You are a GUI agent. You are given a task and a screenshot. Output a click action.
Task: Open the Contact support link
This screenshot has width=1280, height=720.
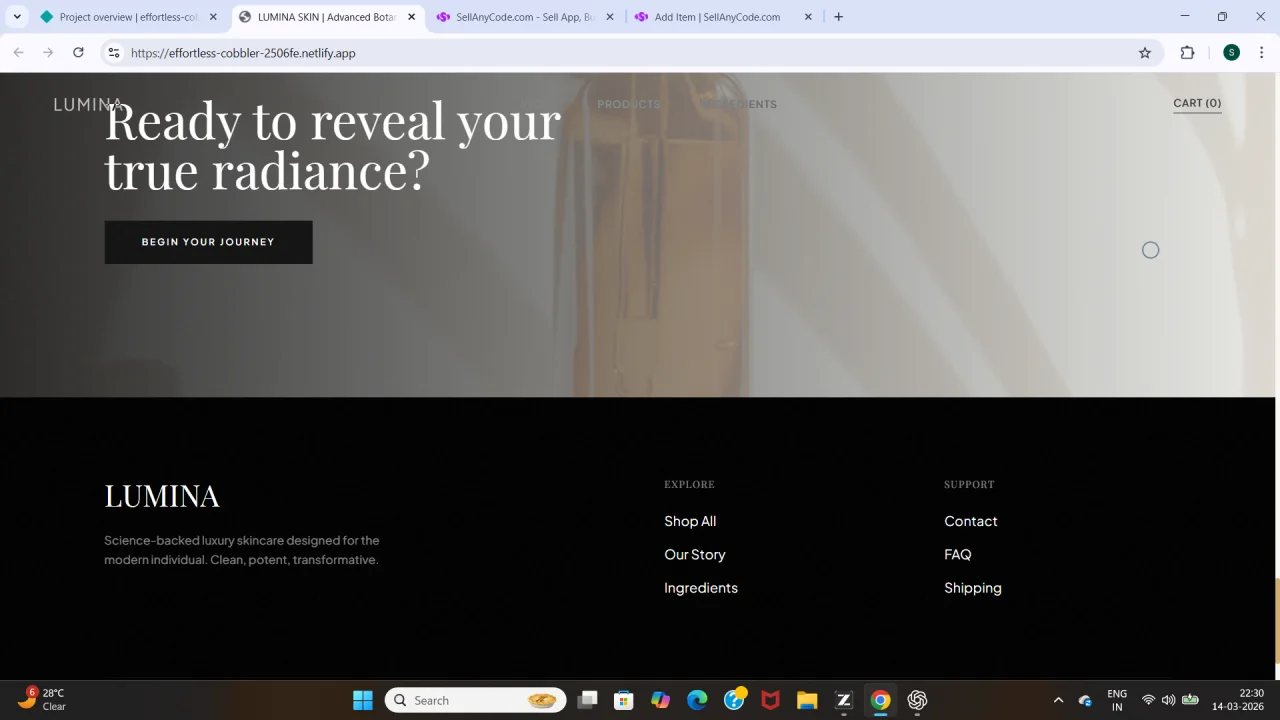pos(971,521)
